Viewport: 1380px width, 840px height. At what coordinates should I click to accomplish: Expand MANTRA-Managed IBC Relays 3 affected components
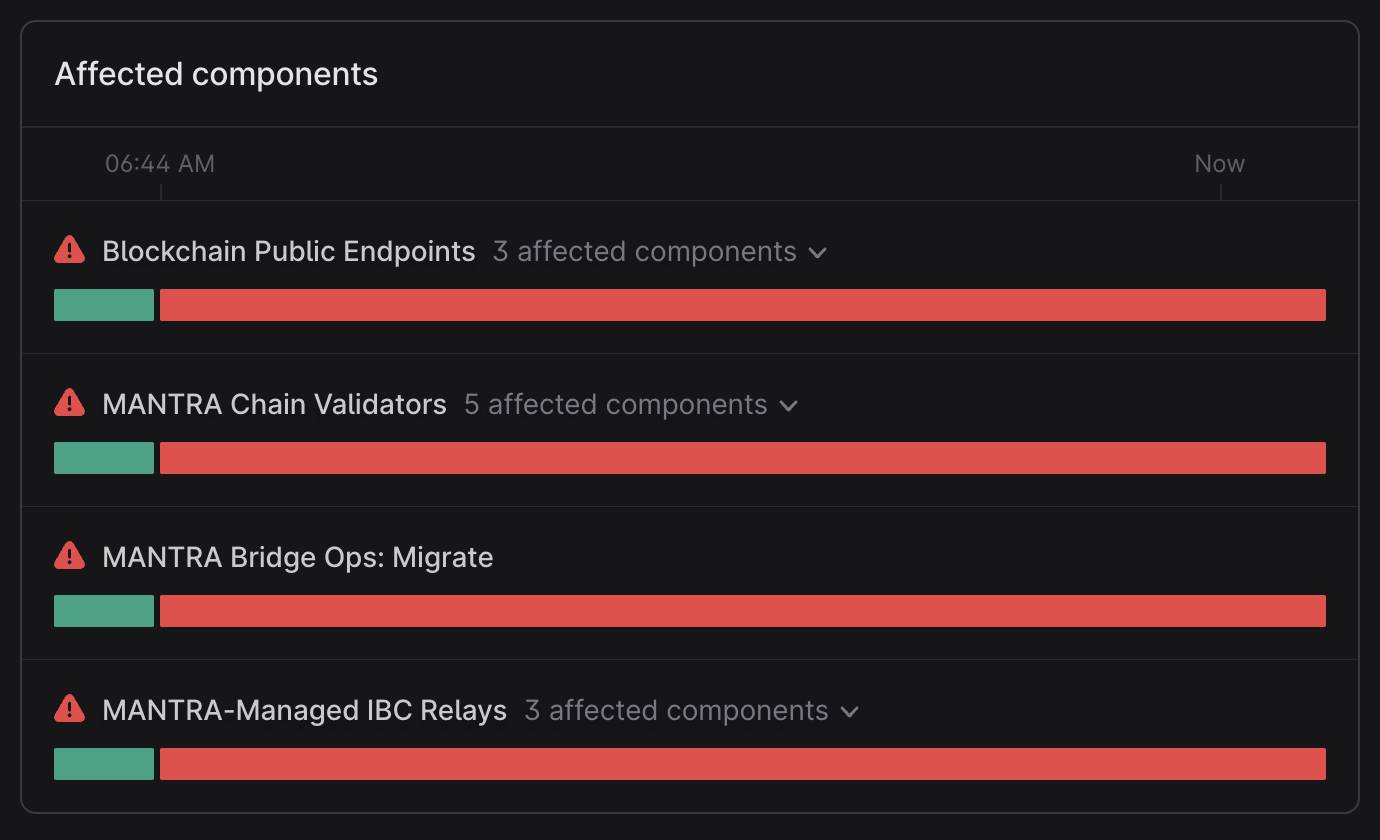[x=692, y=710]
